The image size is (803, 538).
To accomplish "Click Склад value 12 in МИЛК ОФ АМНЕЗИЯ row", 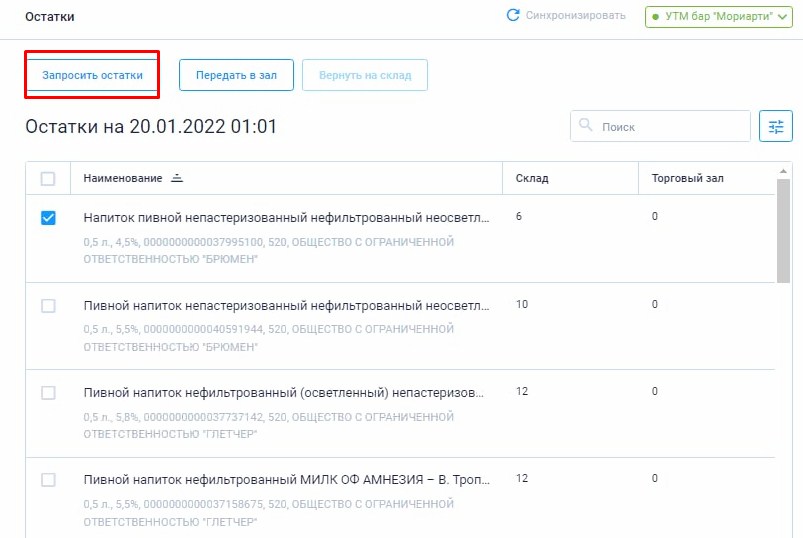I will pyautogui.click(x=522, y=478).
